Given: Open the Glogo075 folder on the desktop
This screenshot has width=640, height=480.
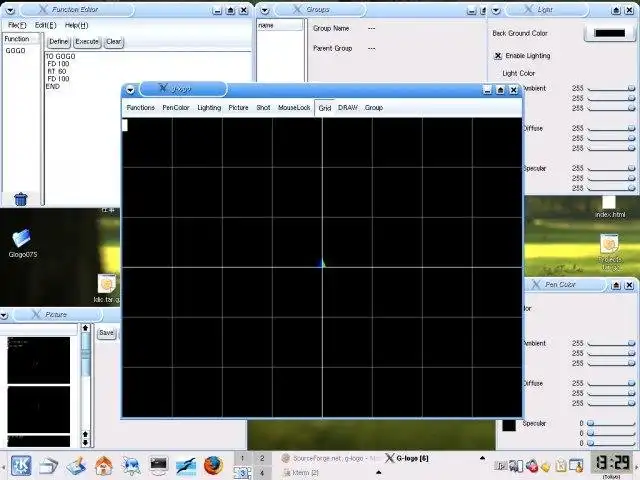Looking at the screenshot, I should (22, 238).
